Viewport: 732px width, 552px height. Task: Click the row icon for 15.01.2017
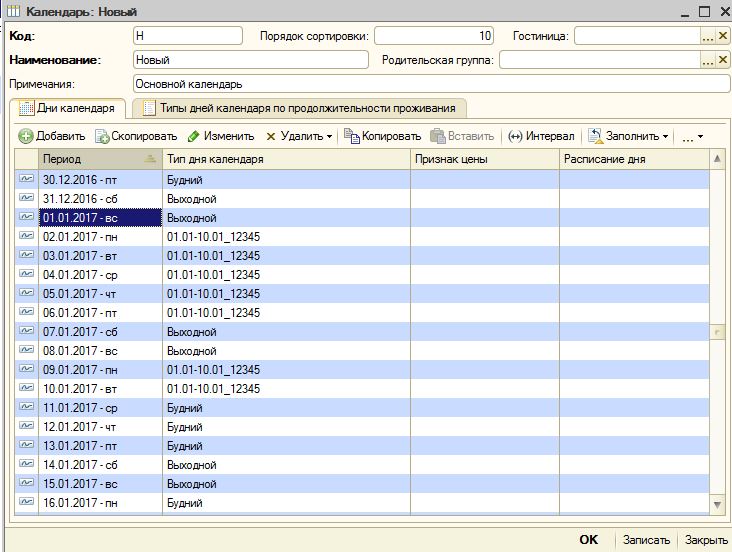27,483
